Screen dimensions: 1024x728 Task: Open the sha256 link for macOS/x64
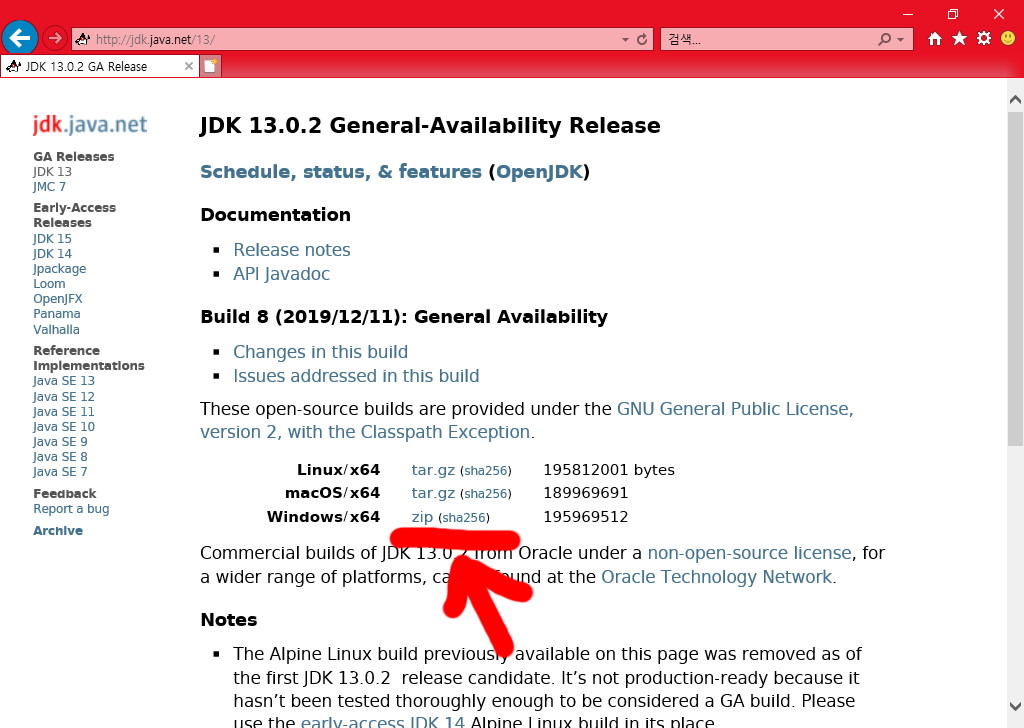[x=486, y=494]
